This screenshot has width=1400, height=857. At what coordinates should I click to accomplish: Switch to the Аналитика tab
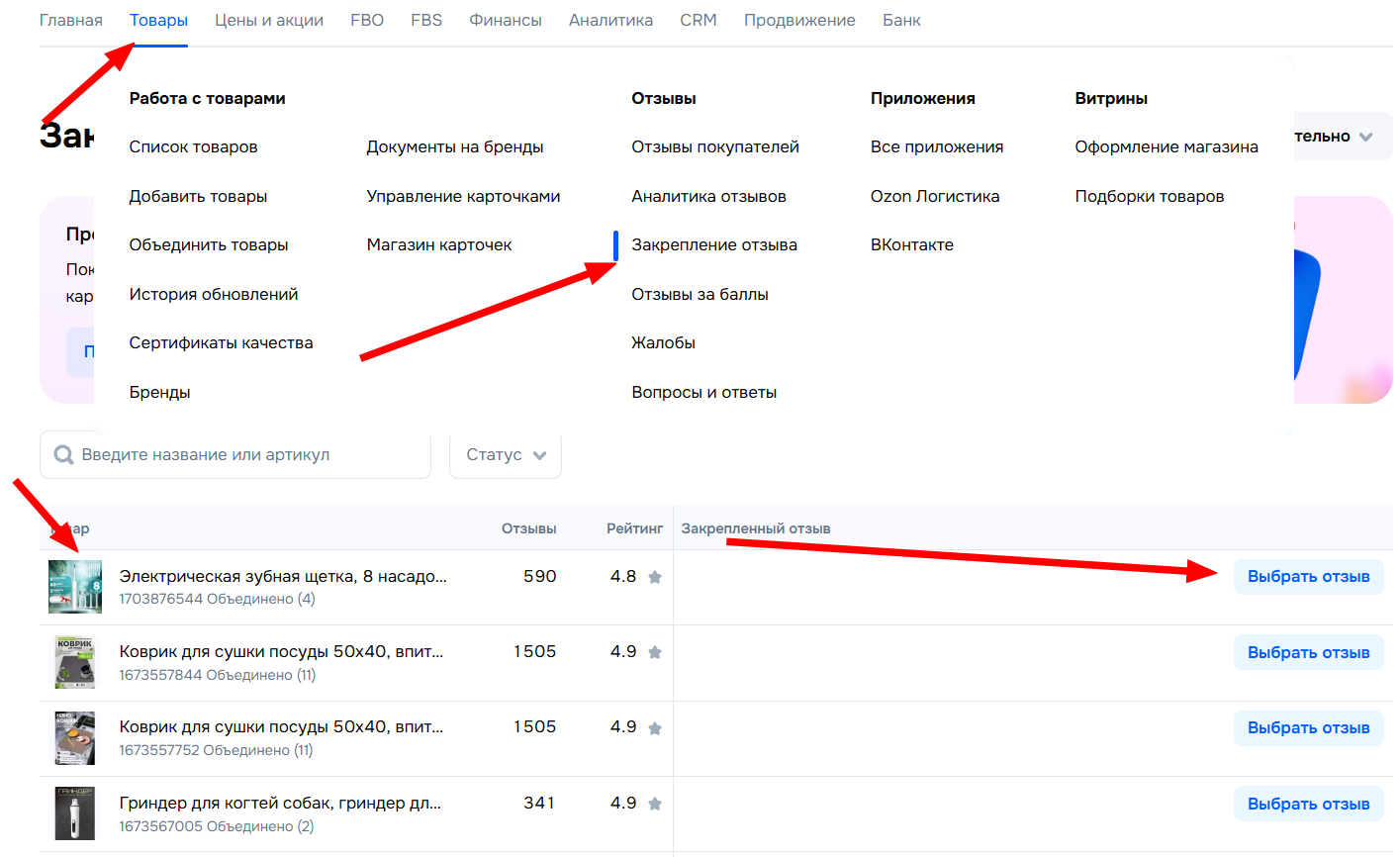(610, 21)
